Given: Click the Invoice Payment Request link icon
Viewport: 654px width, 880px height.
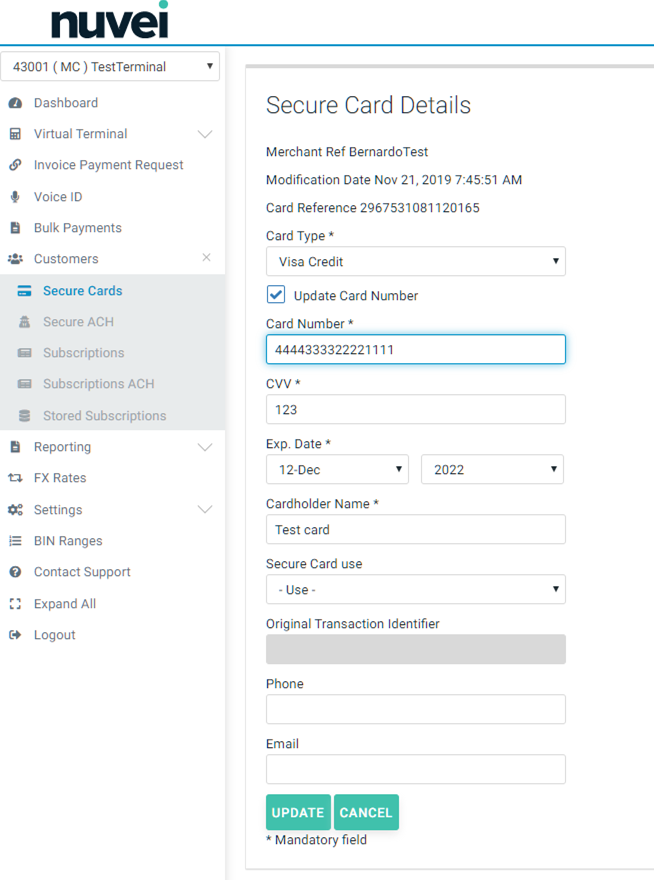Looking at the screenshot, I should (15, 165).
